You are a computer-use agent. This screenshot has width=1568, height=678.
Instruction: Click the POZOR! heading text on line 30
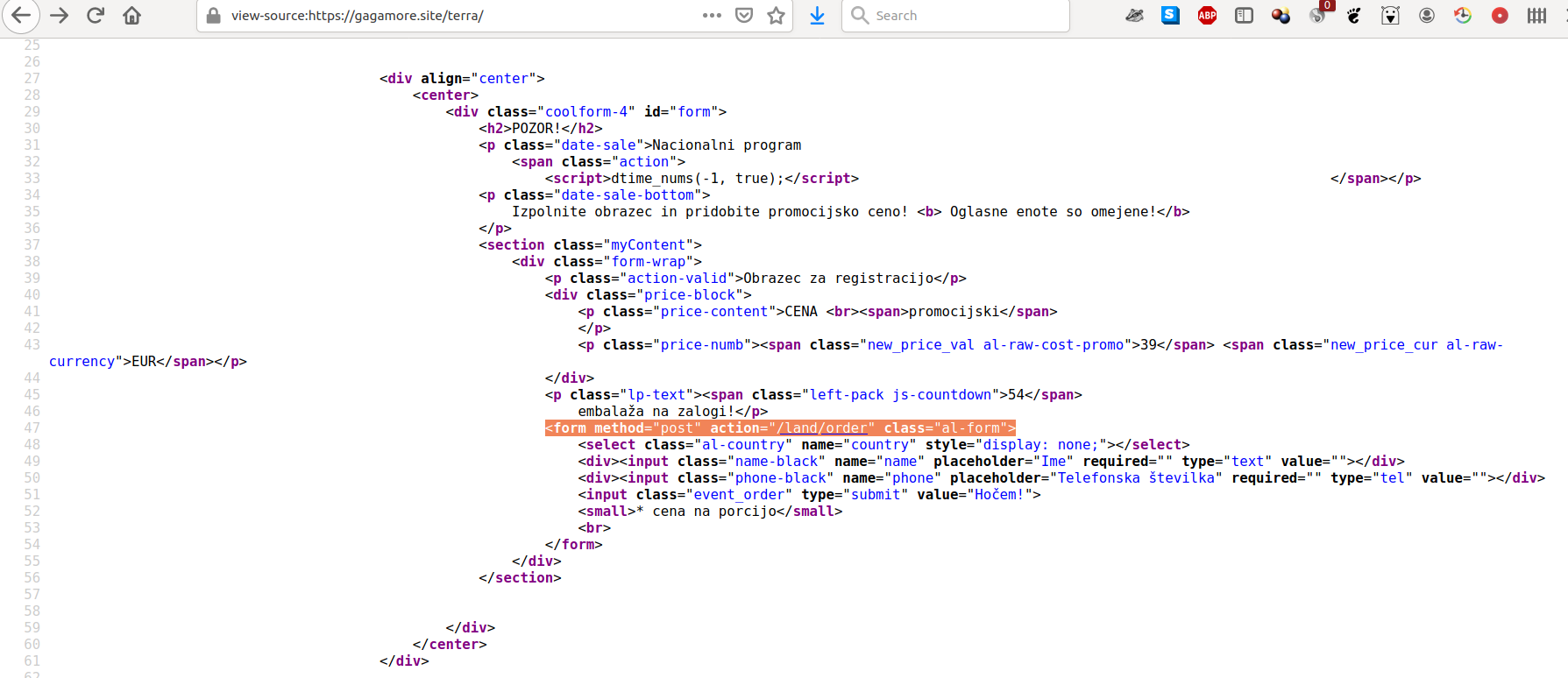pos(536,129)
